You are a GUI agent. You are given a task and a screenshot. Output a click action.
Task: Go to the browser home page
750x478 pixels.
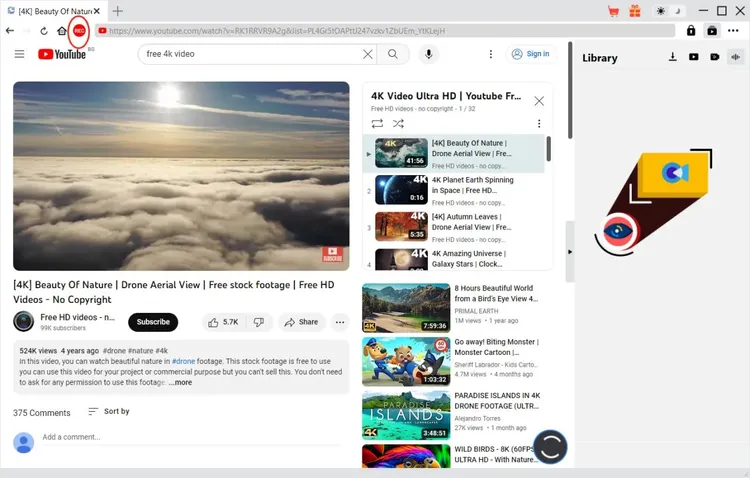click(61, 31)
